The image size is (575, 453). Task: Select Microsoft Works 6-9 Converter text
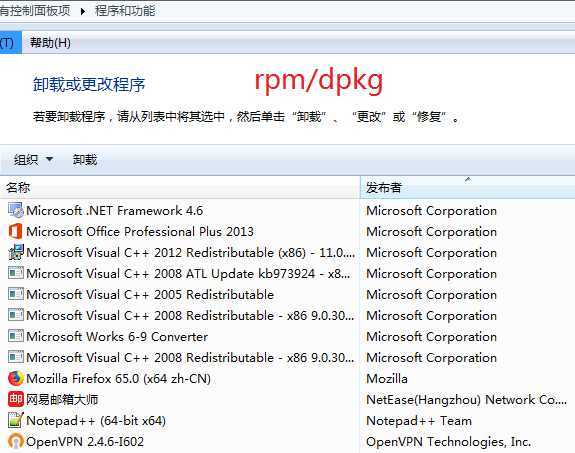click(x=117, y=336)
